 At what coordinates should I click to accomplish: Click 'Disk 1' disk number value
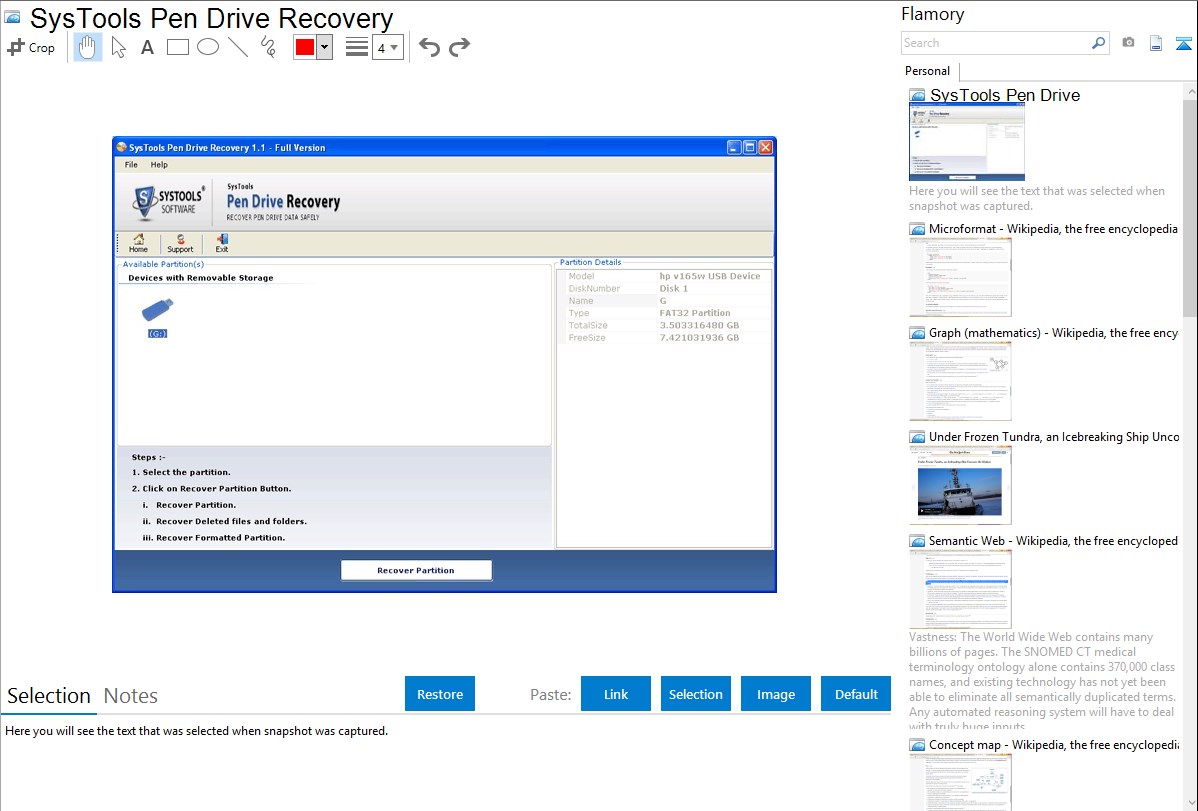(673, 288)
